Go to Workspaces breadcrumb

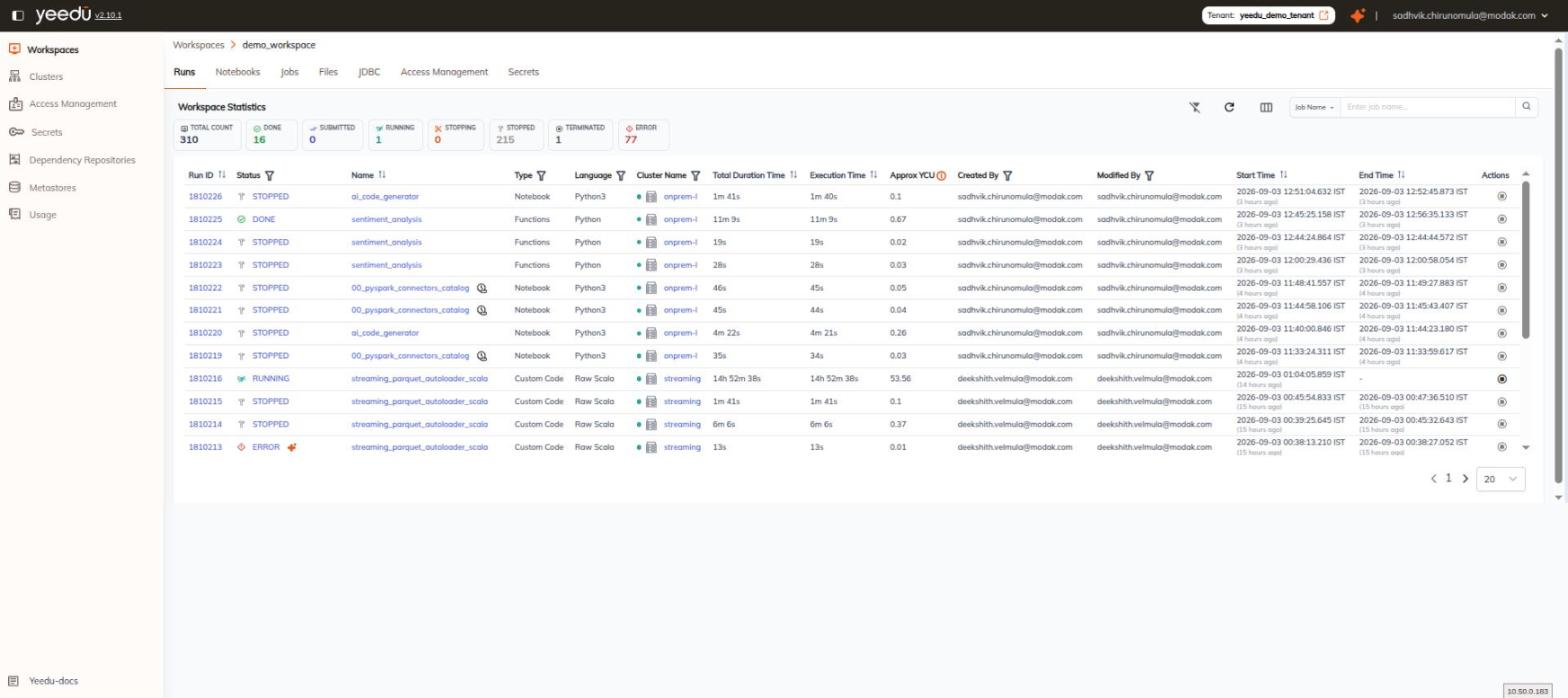tap(198, 45)
